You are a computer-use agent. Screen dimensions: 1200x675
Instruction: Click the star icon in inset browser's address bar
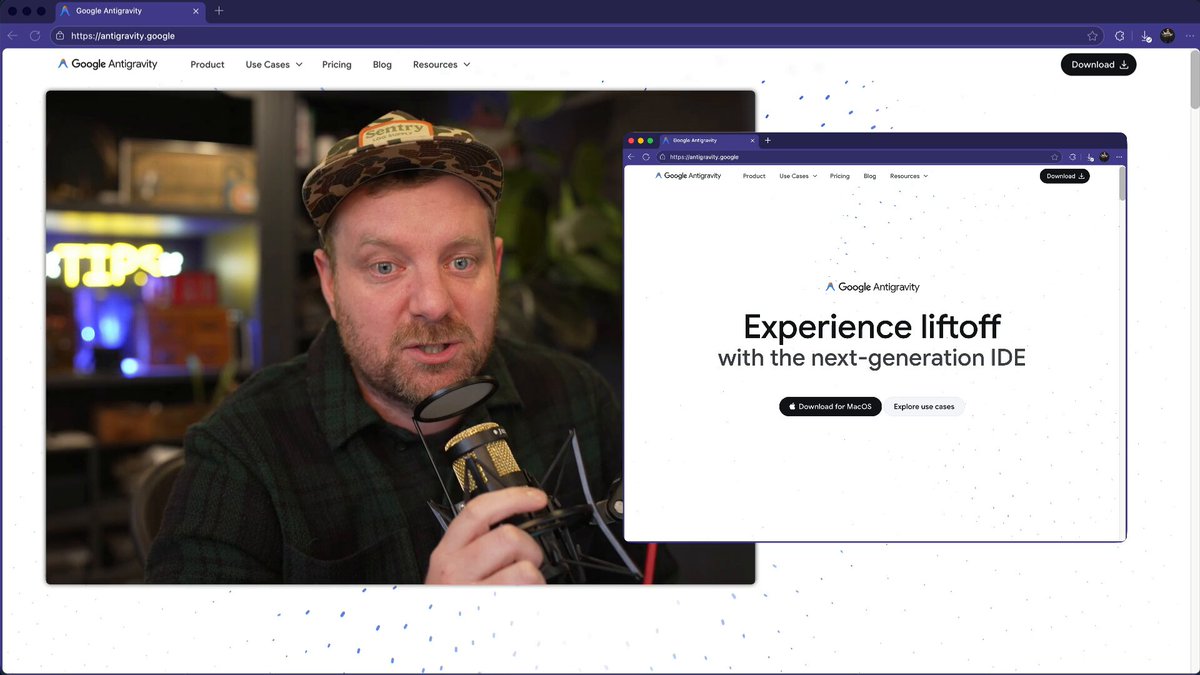1054,157
